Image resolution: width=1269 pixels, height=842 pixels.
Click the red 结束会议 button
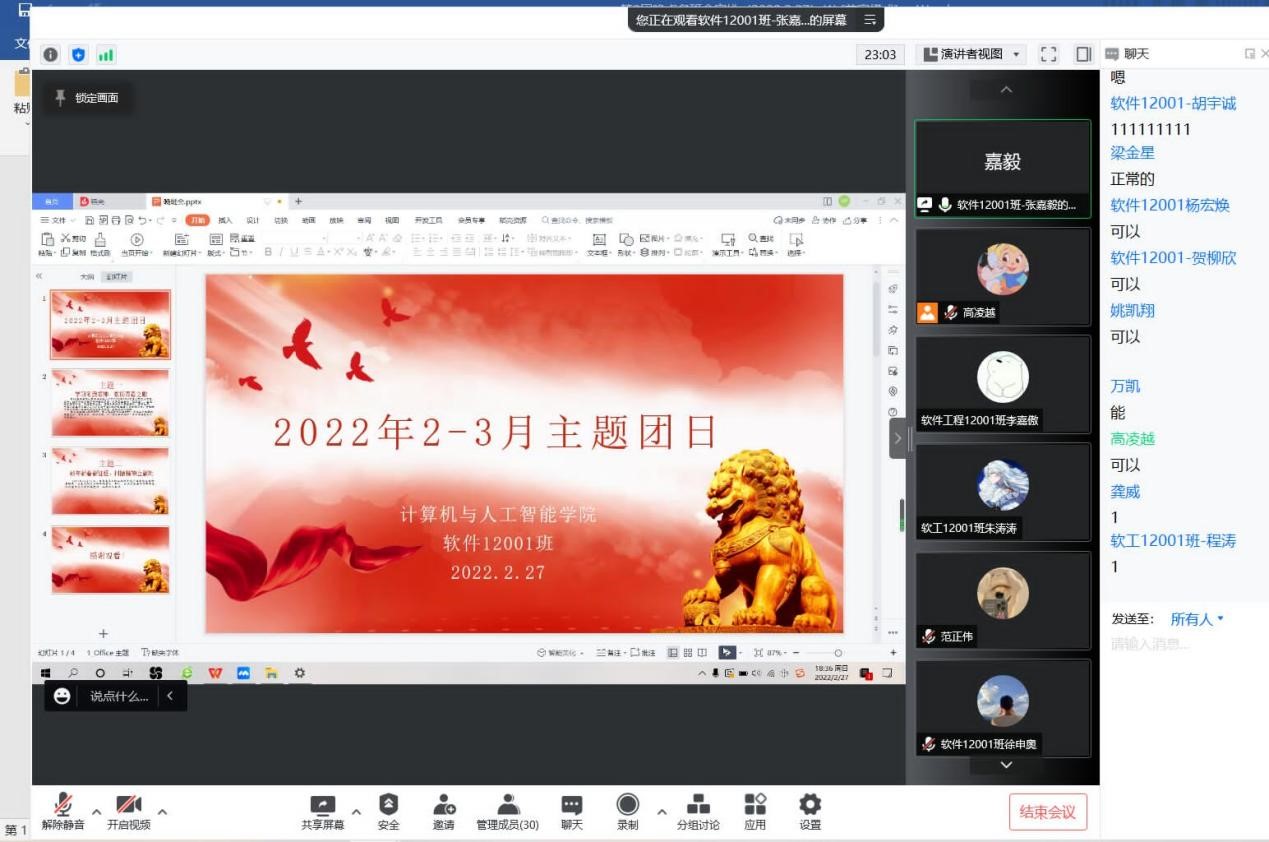1047,811
